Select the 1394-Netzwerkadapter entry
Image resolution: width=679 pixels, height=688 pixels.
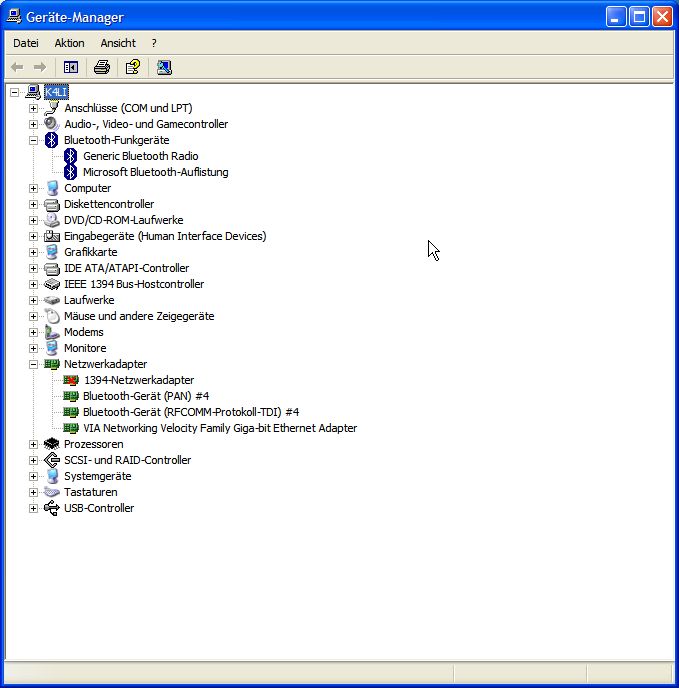[x=139, y=380]
